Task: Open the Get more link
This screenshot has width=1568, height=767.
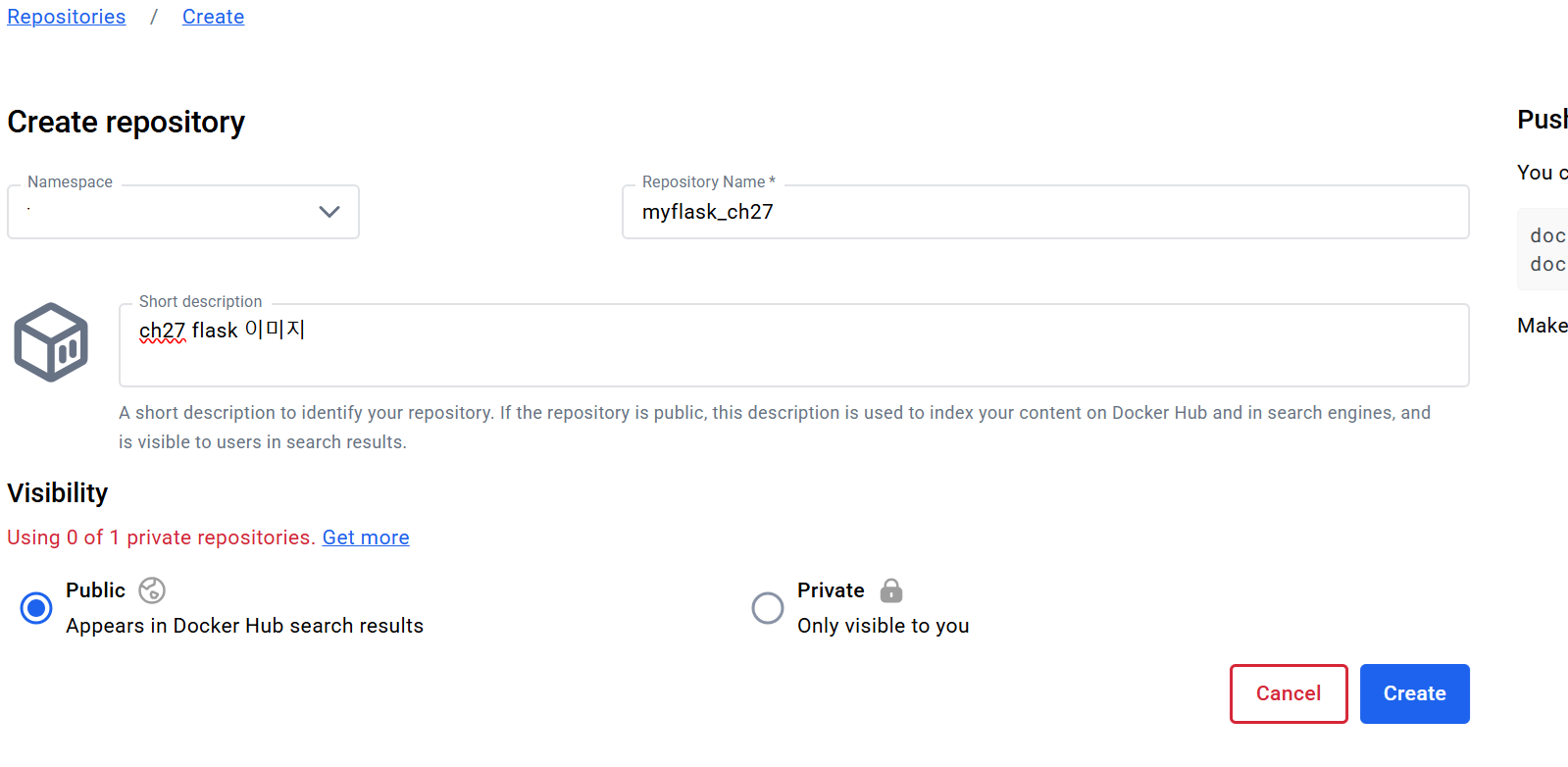Action: pyautogui.click(x=366, y=537)
